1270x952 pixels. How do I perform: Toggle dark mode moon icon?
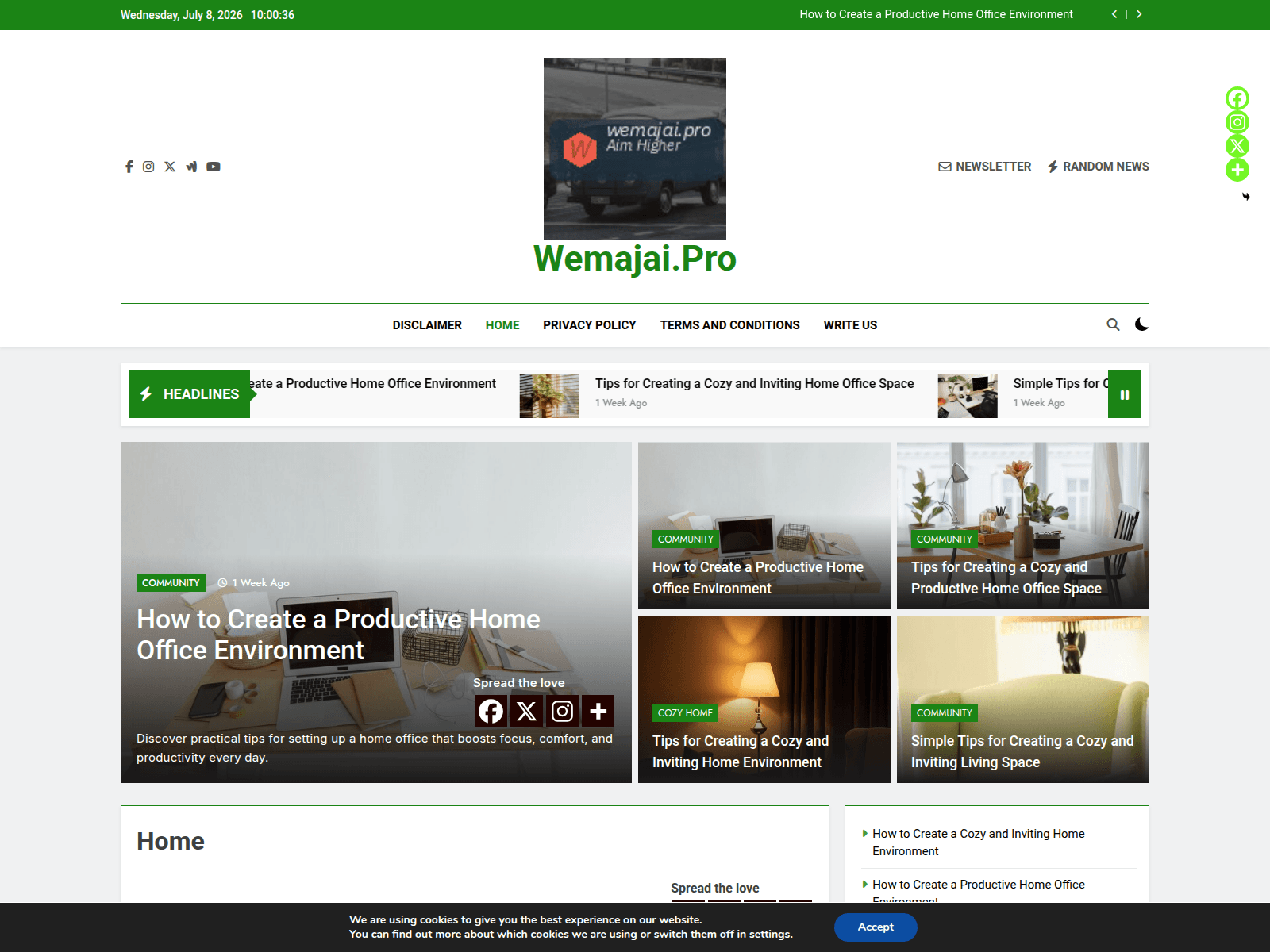1141,324
